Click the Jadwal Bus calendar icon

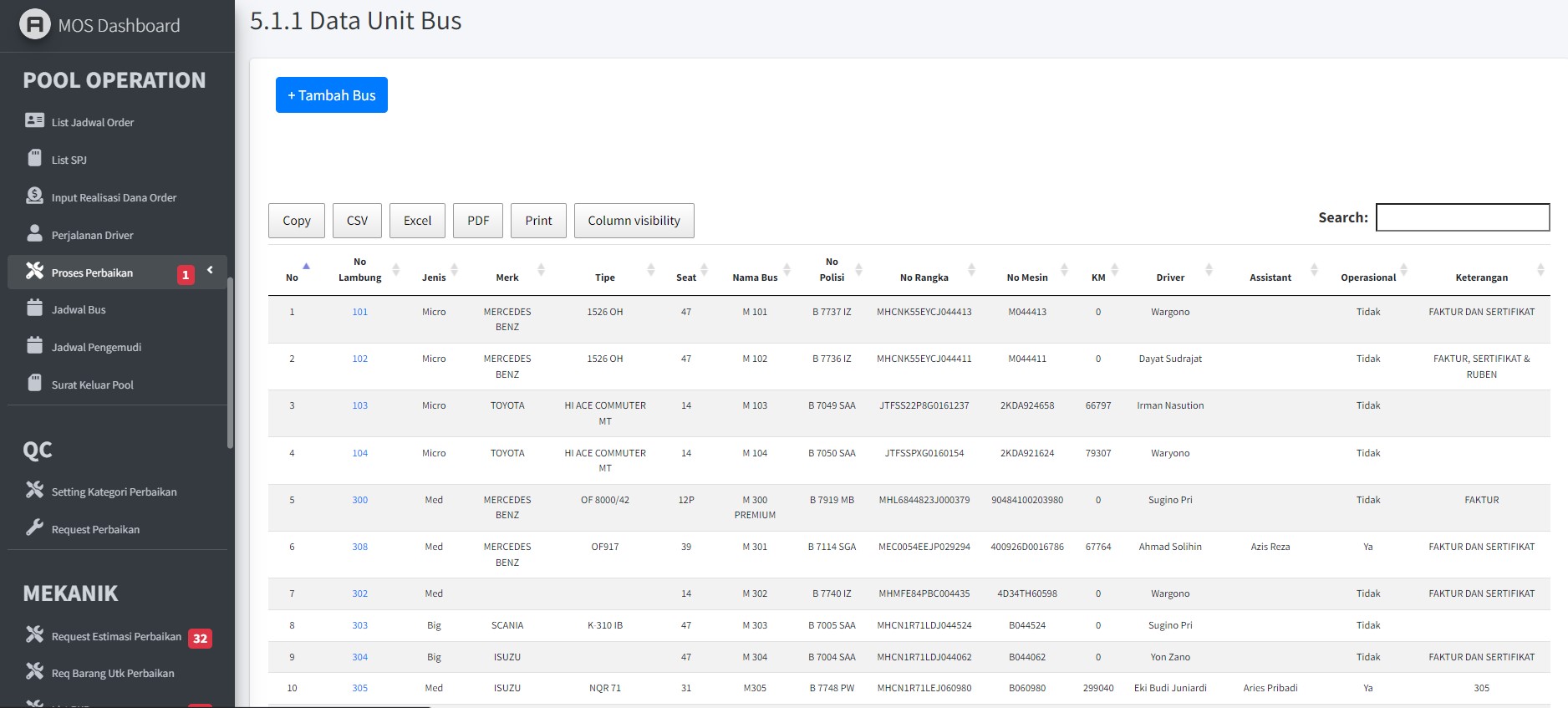coord(34,308)
